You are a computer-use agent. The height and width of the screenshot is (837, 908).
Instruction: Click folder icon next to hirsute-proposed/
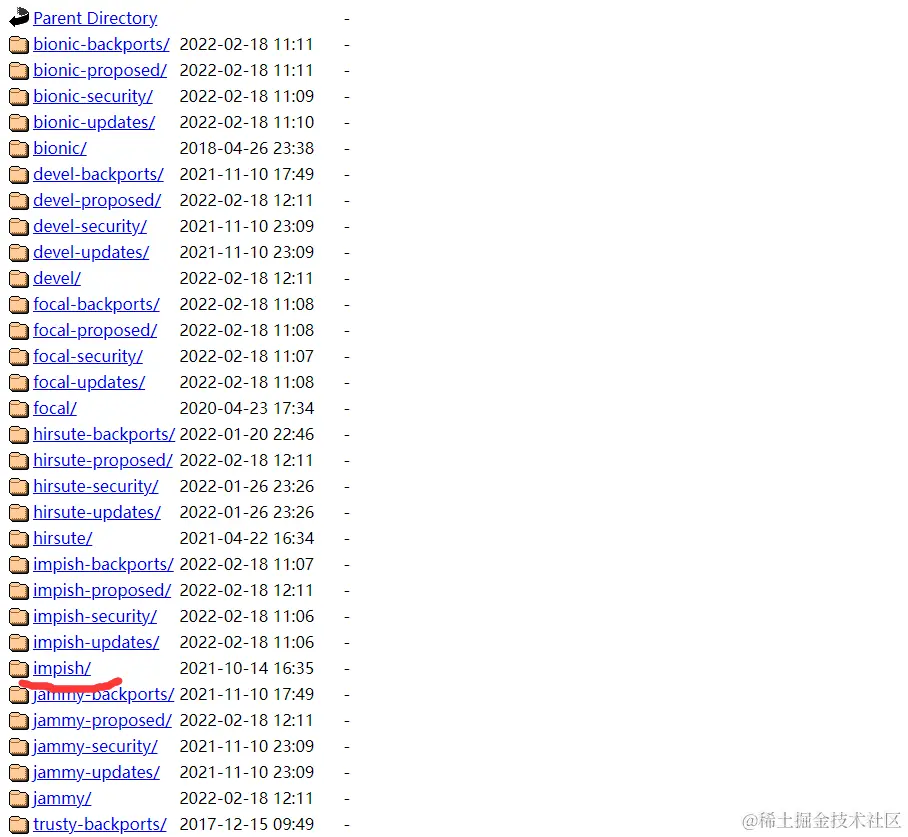pos(19,460)
